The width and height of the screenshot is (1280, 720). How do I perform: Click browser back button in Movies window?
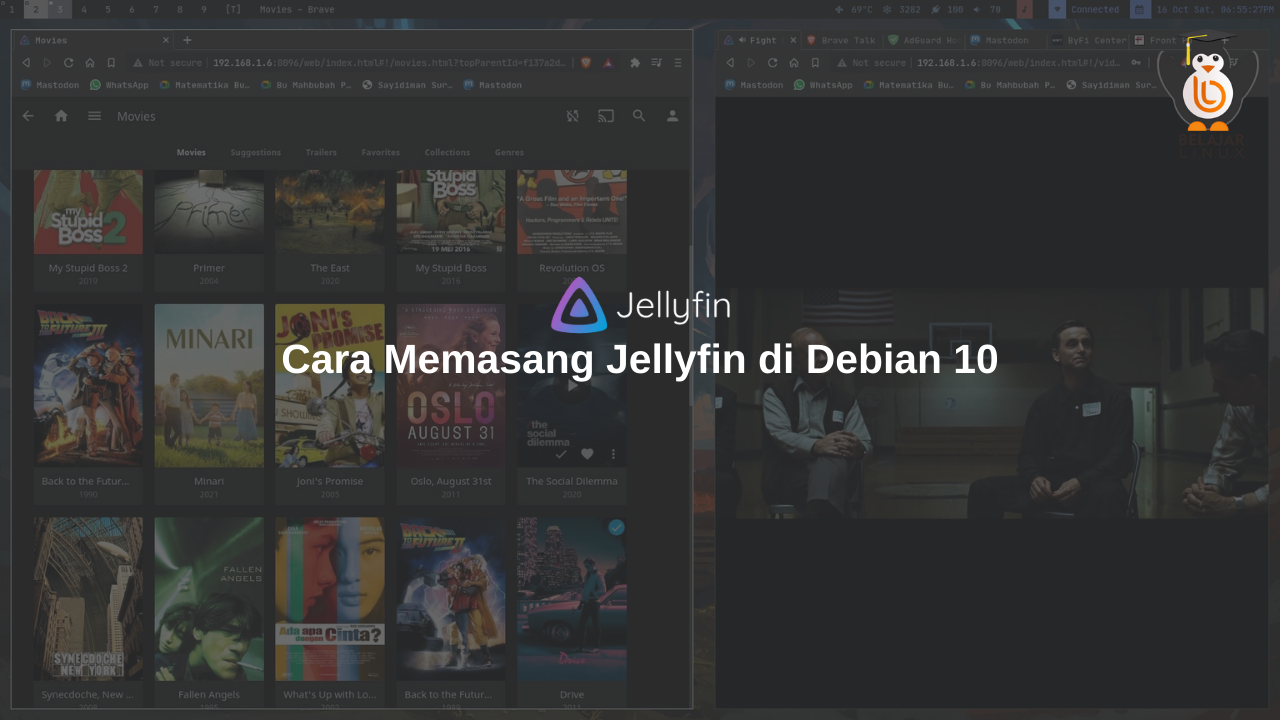pos(26,62)
